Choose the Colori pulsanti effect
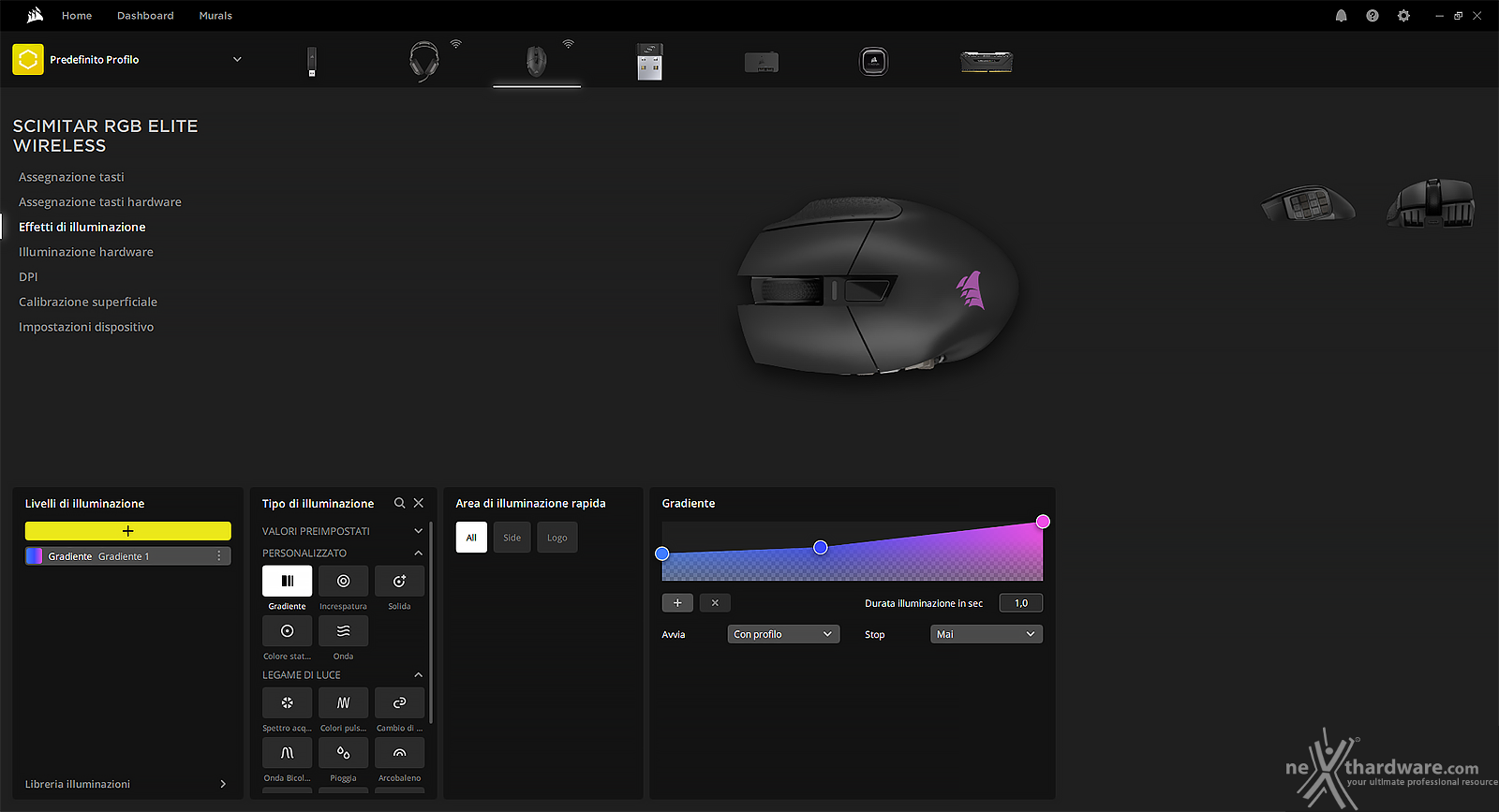Image resolution: width=1499 pixels, height=812 pixels. click(343, 702)
